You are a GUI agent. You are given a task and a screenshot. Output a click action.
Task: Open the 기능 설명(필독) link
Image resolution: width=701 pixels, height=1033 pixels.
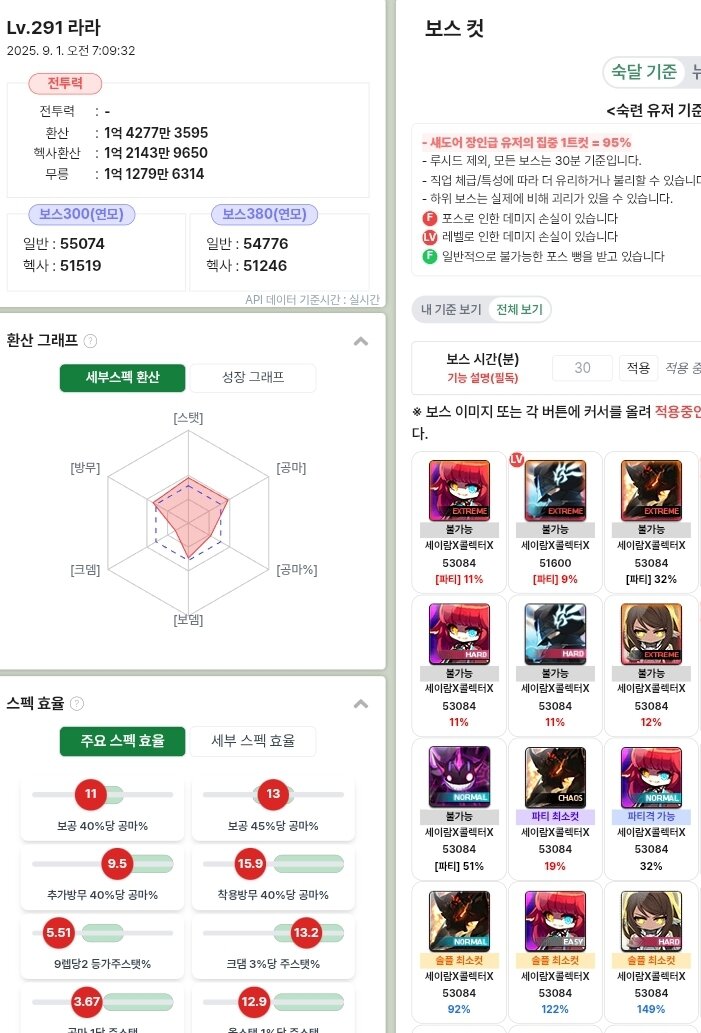coord(483,378)
